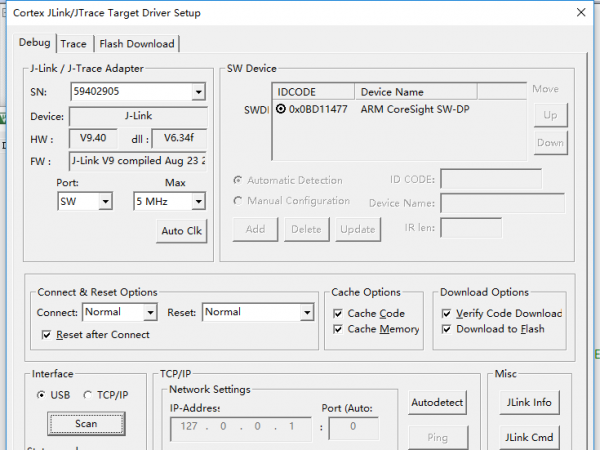Select the USB interface radio button

41,395
